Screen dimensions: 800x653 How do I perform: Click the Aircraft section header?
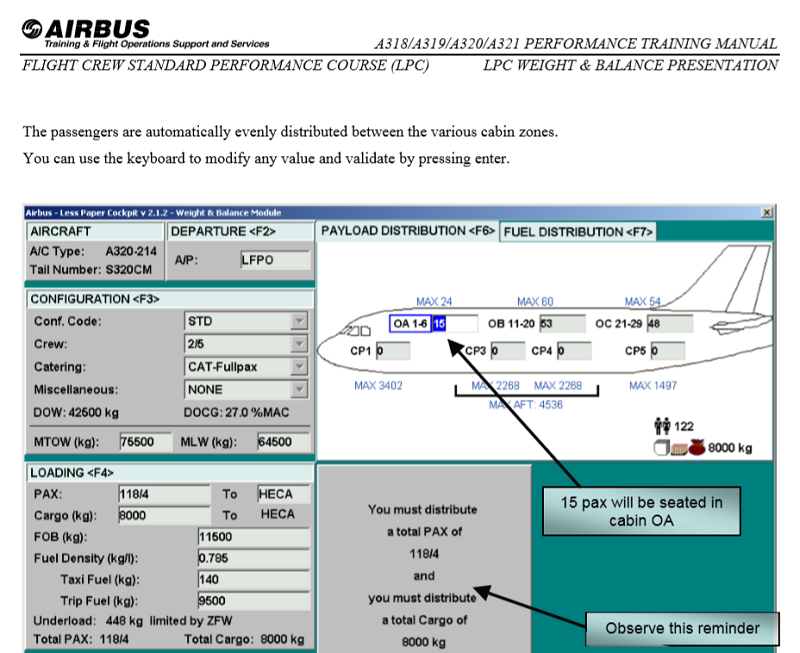click(x=95, y=232)
